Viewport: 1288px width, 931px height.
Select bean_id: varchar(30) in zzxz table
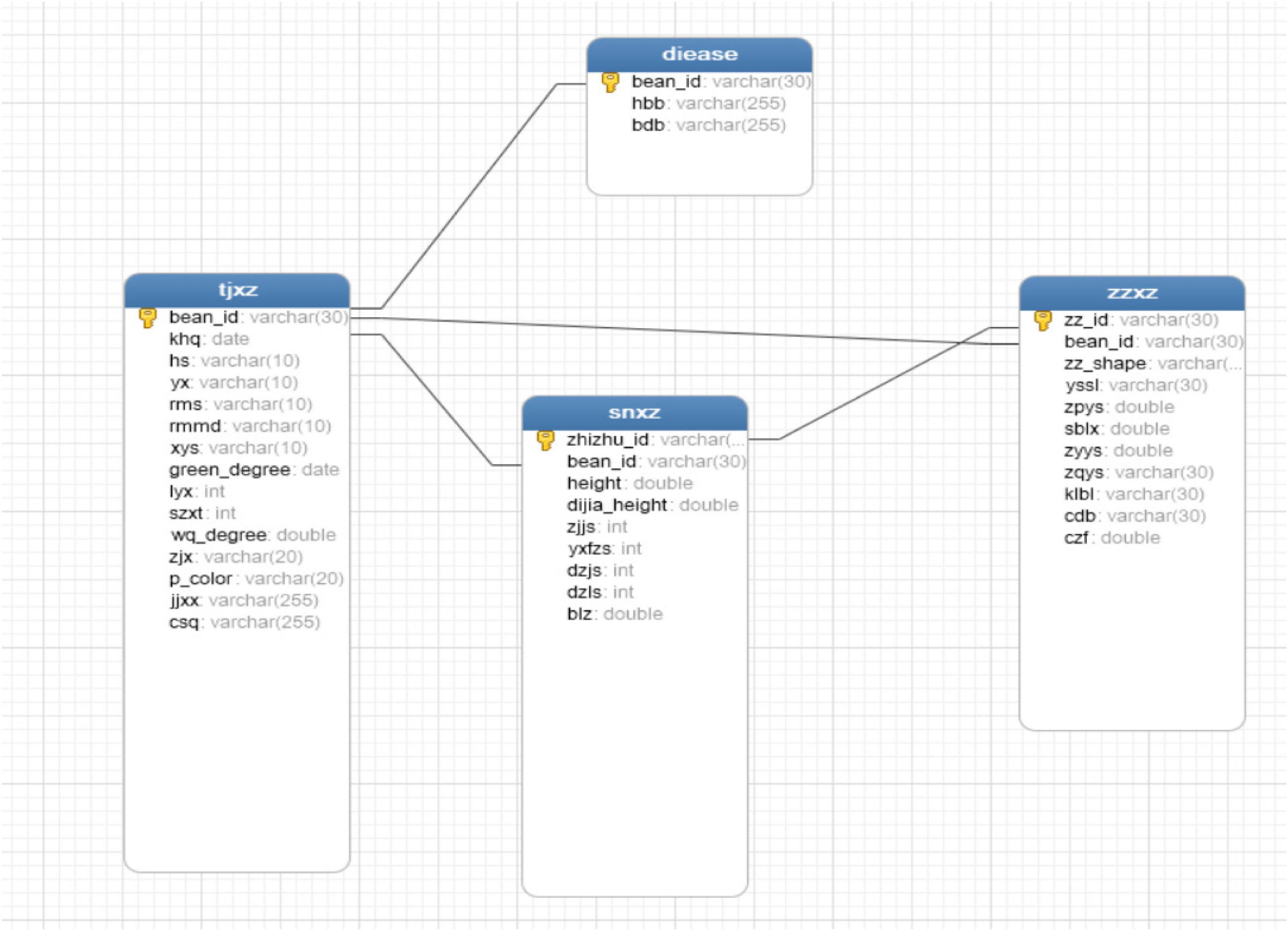(1154, 342)
